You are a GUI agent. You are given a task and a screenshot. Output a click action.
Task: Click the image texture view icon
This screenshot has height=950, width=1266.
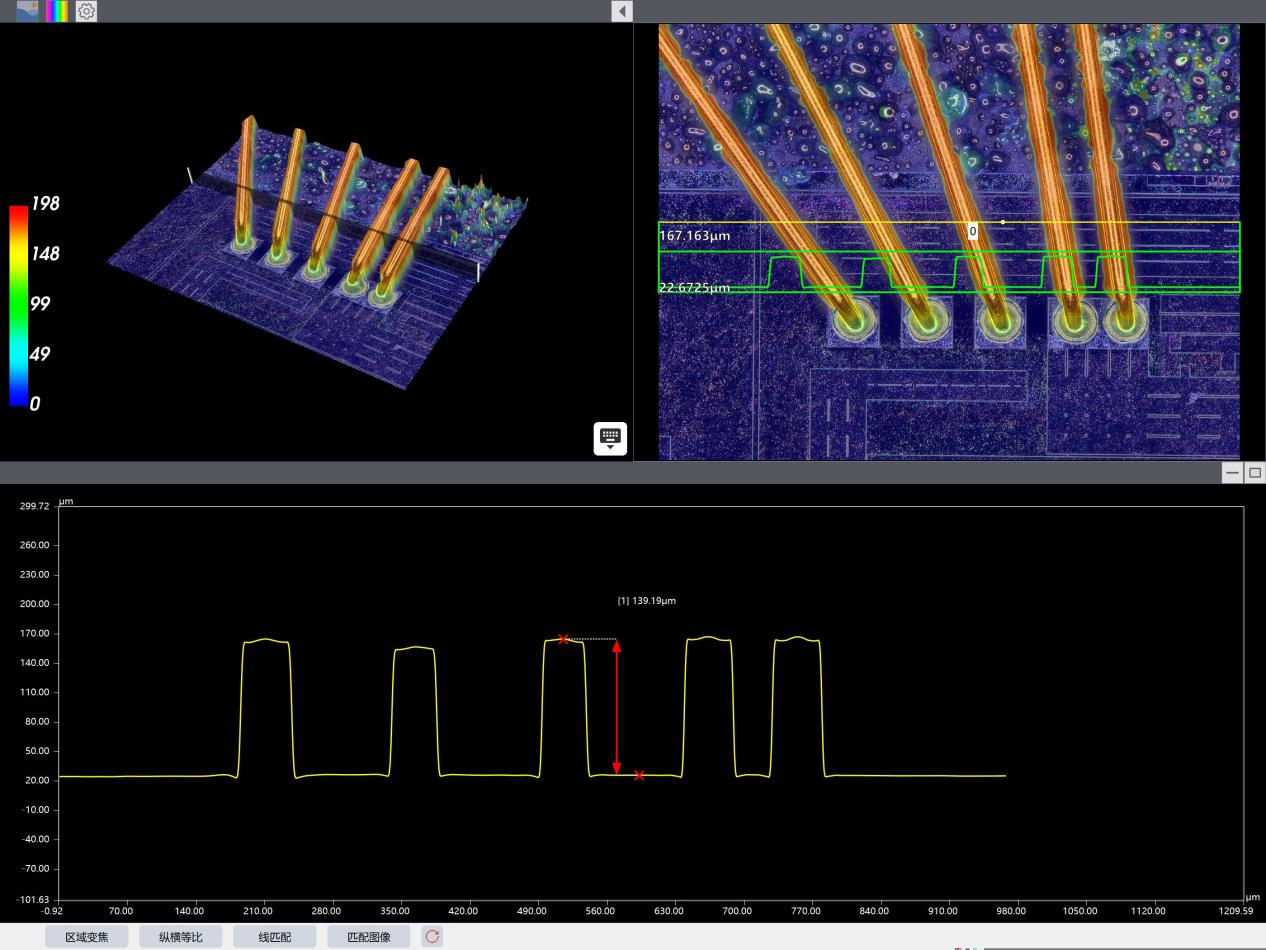click(x=28, y=11)
